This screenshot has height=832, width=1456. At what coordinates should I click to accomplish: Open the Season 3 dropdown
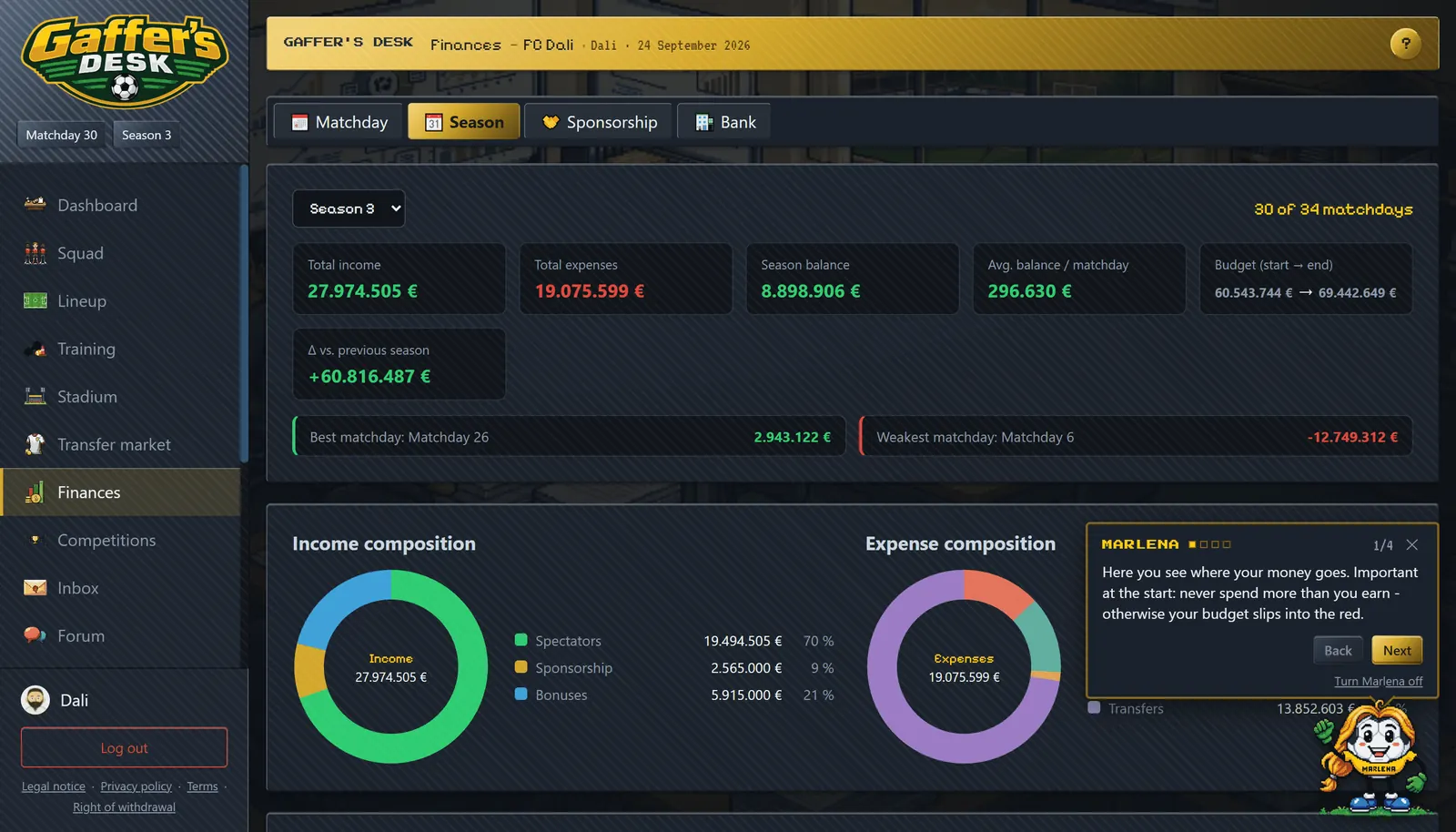349,208
